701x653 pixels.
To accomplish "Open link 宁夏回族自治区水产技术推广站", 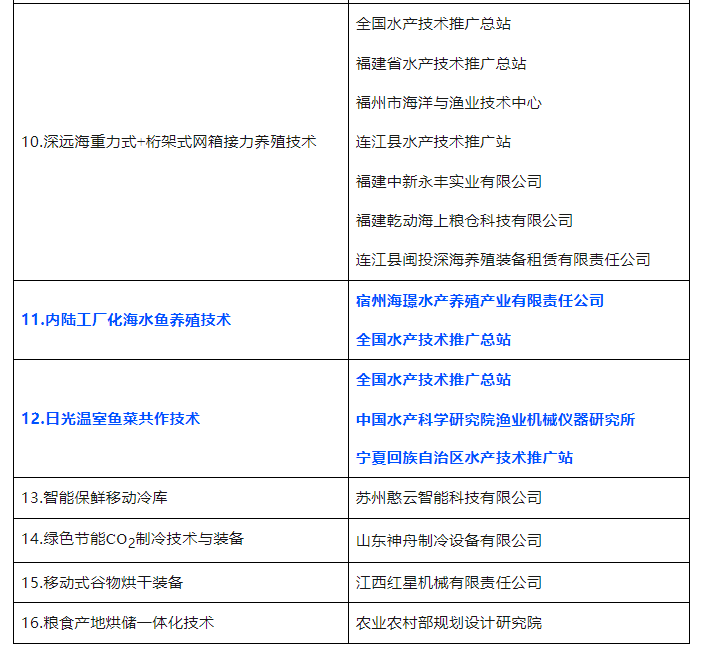I will pos(464,458).
